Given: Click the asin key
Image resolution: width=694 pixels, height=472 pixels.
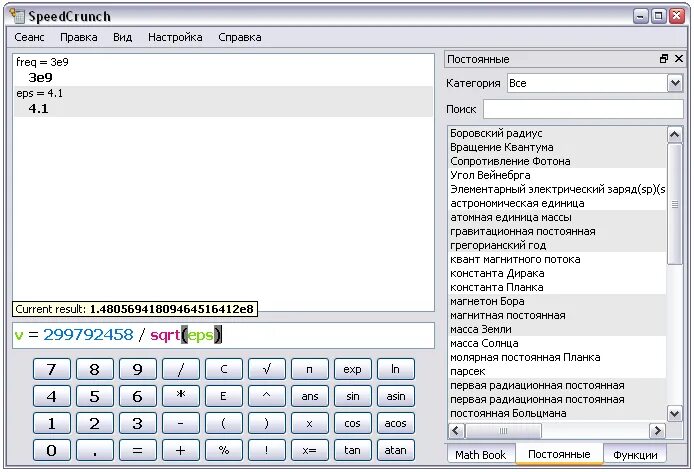Looking at the screenshot, I should [395, 396].
